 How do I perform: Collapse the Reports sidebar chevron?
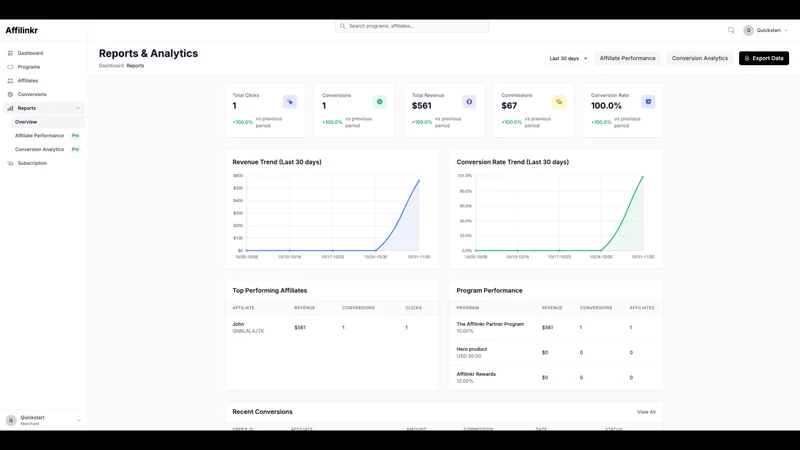pos(78,108)
